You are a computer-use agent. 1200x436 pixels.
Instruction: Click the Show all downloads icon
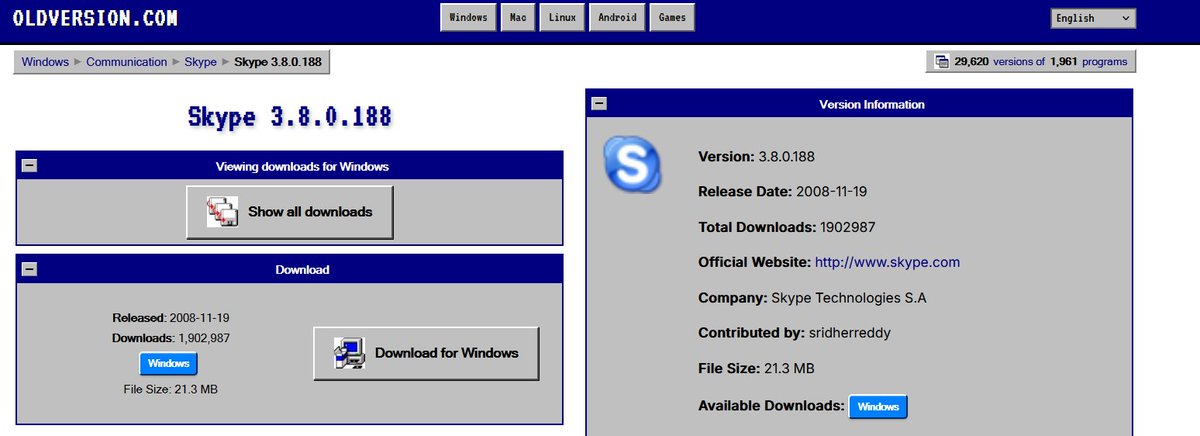[222, 212]
